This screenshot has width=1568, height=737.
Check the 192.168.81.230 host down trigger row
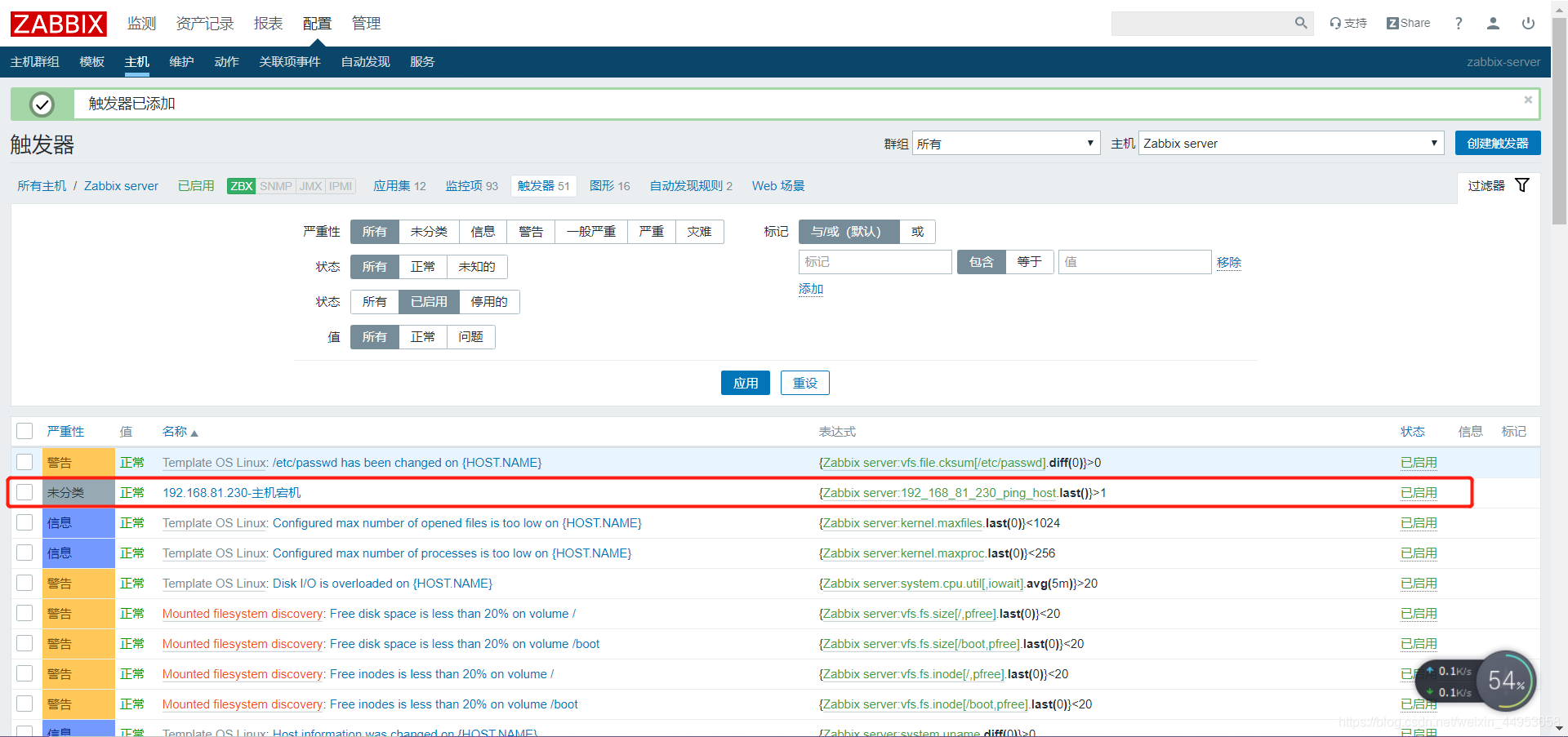(x=24, y=492)
